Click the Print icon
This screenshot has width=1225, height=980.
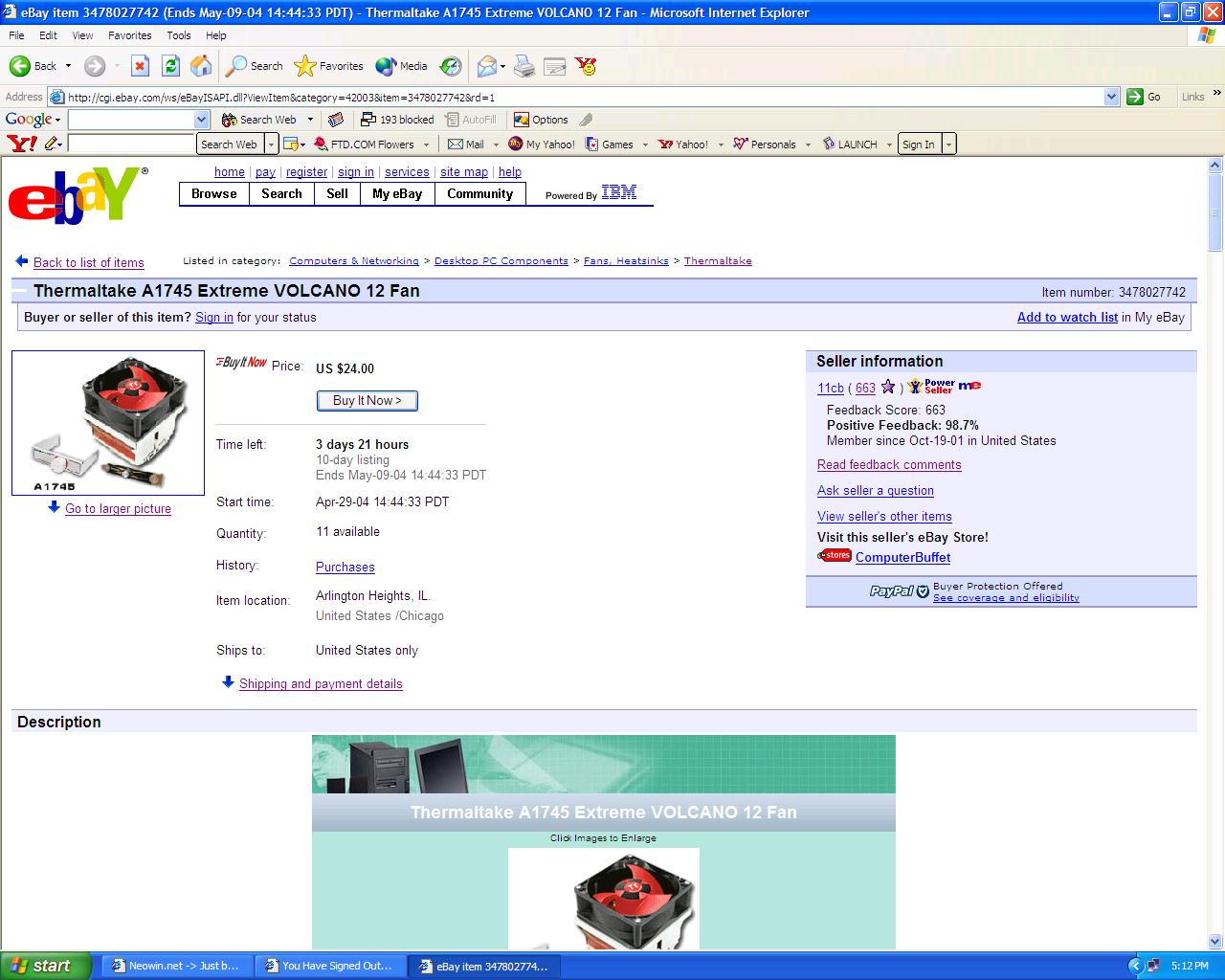coord(523,66)
